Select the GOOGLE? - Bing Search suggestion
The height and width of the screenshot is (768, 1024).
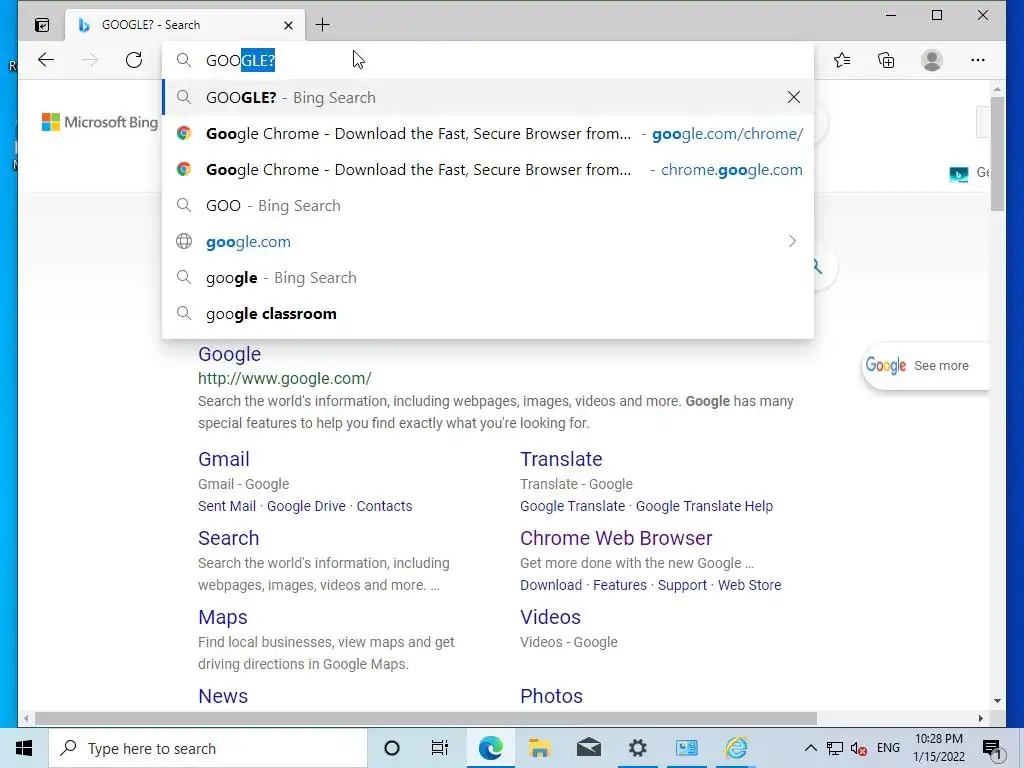click(488, 97)
